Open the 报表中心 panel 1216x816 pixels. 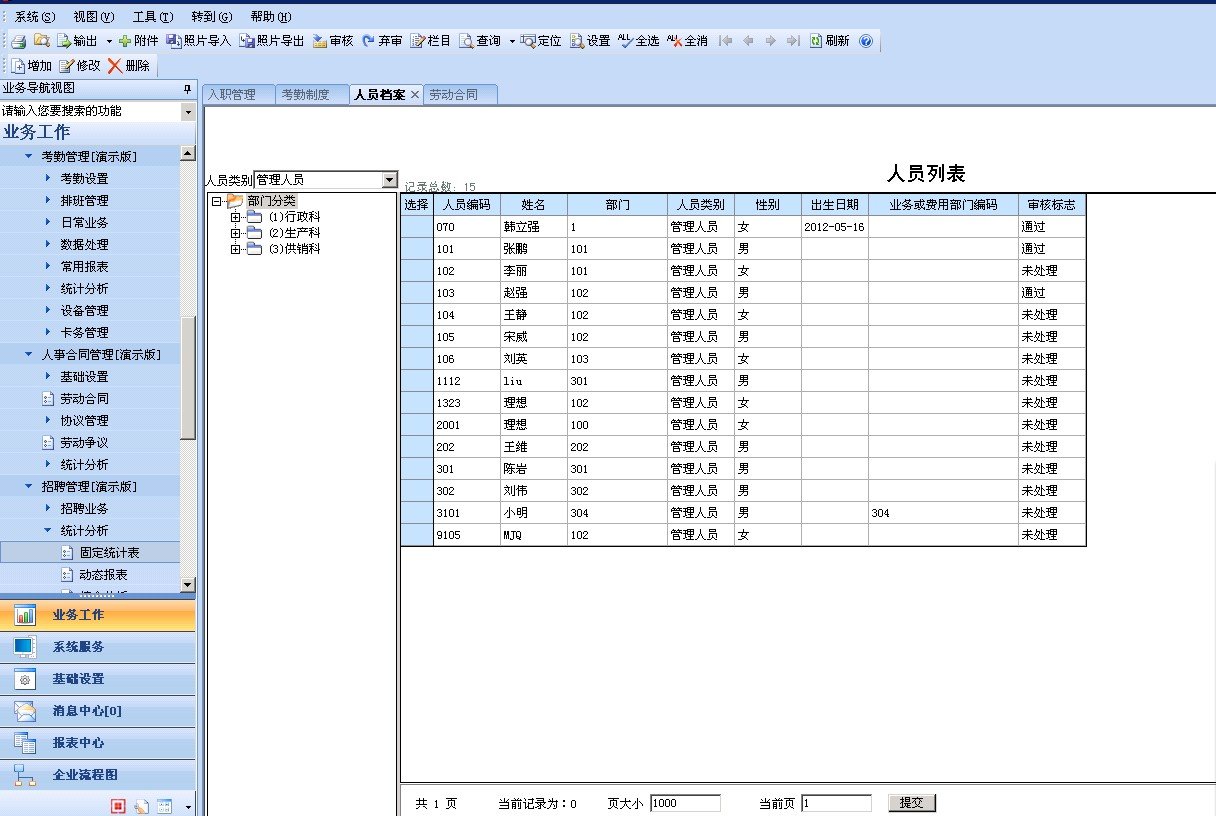[x=98, y=743]
